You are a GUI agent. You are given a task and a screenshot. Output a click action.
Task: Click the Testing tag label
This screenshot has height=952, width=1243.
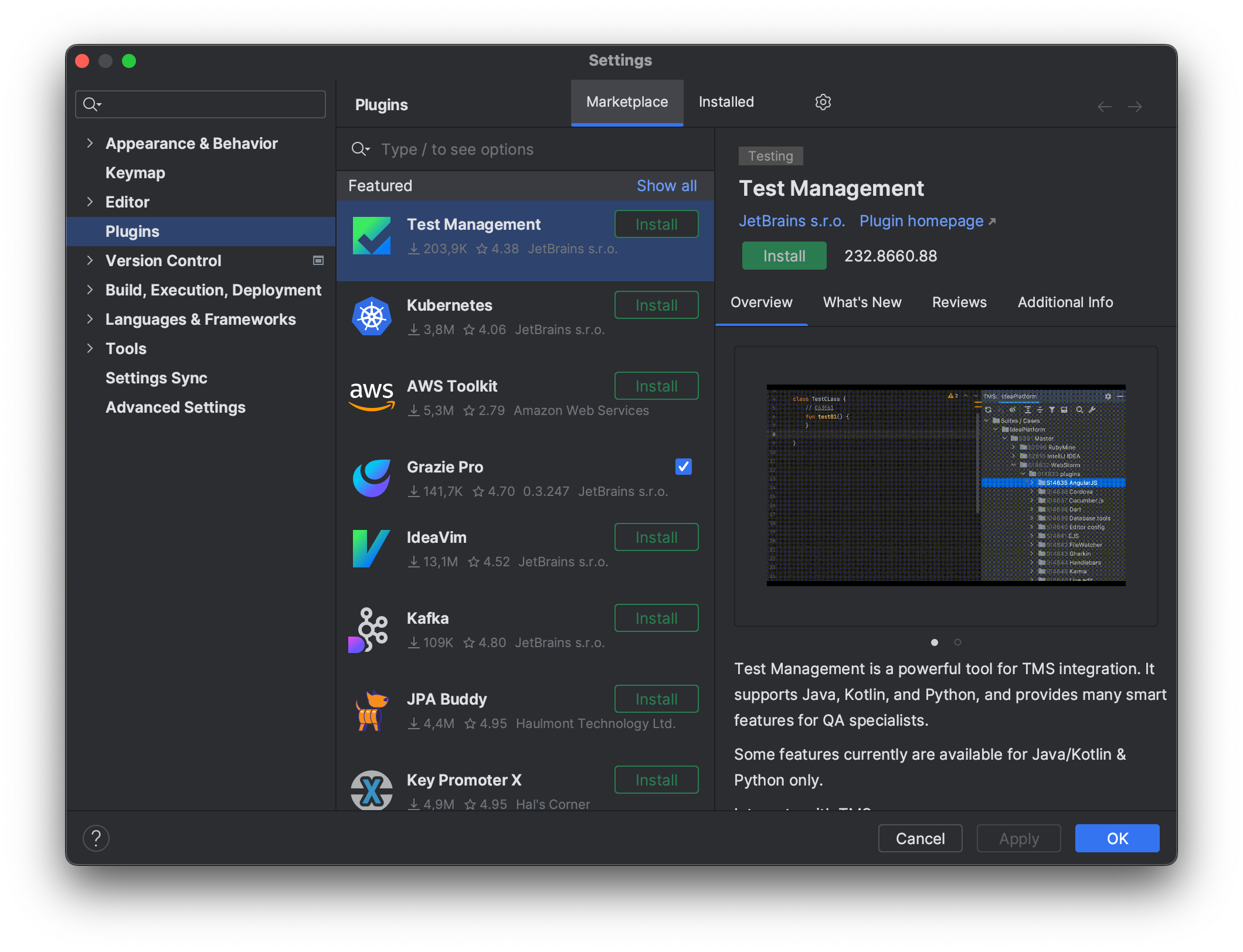(x=770, y=156)
